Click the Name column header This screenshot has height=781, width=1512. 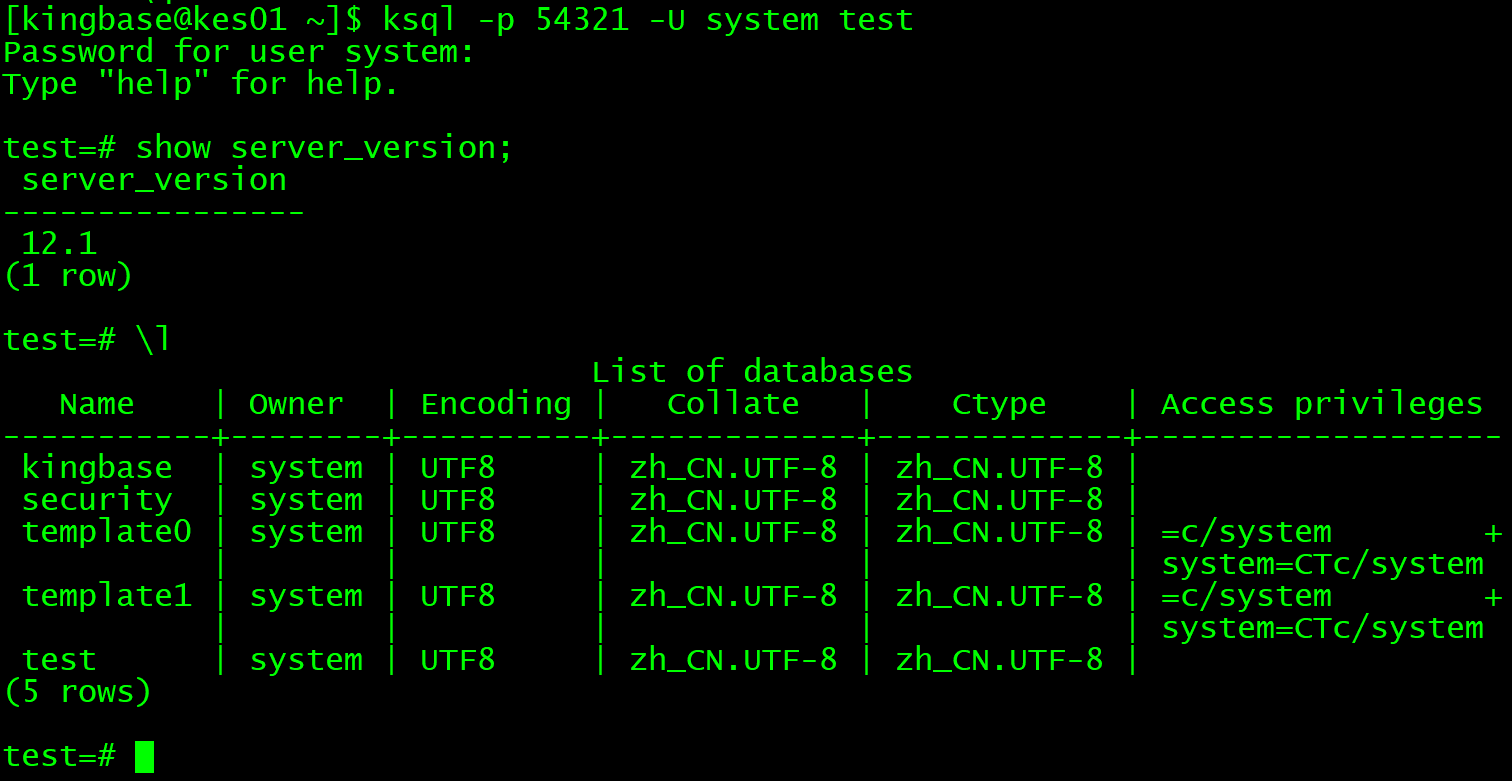tap(97, 404)
